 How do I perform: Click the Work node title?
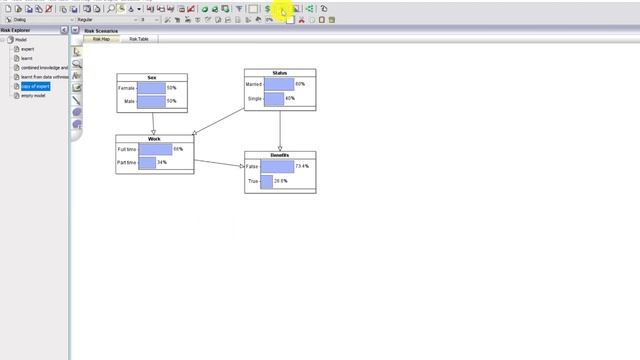click(x=154, y=139)
